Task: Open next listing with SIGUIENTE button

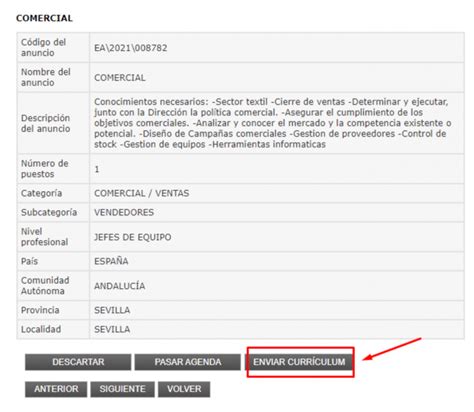Action: tap(122, 389)
